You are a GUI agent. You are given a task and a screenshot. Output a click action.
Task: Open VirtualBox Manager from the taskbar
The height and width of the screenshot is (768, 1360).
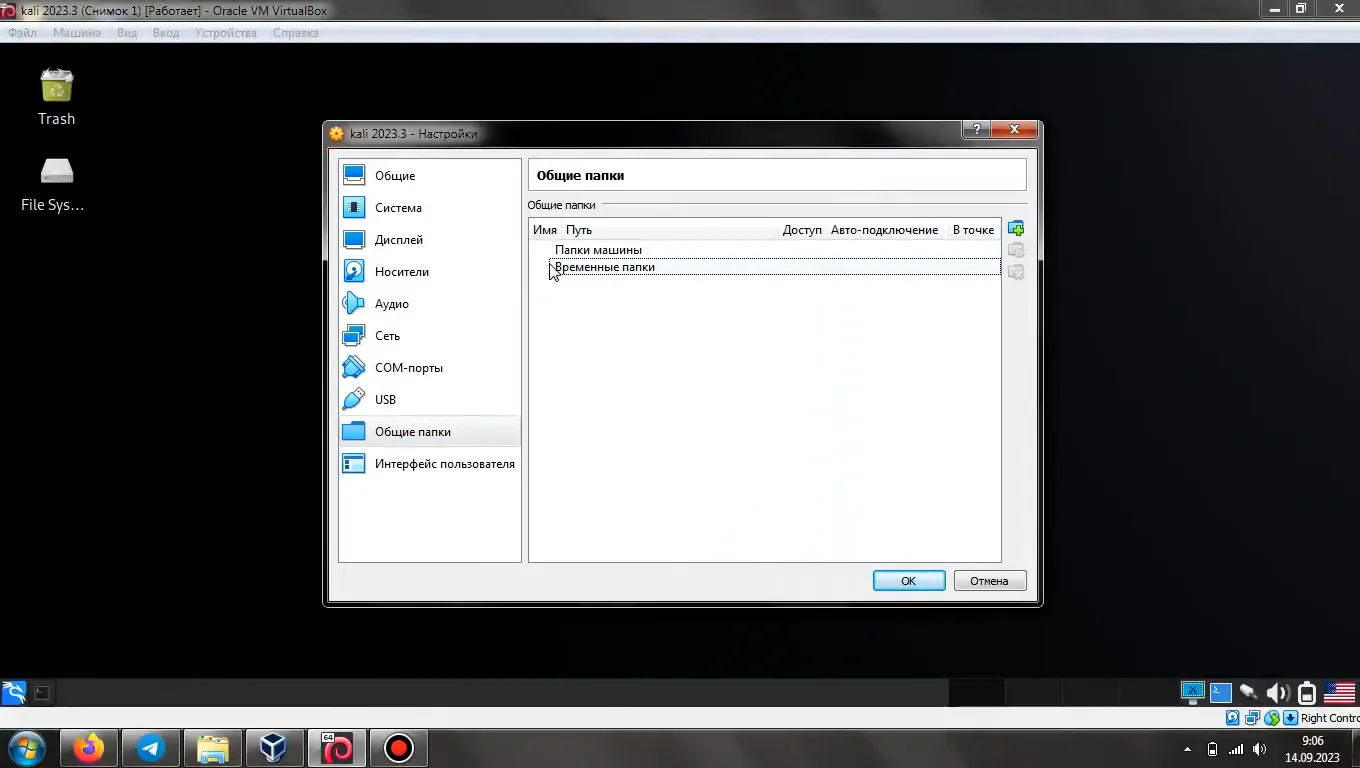coord(274,748)
